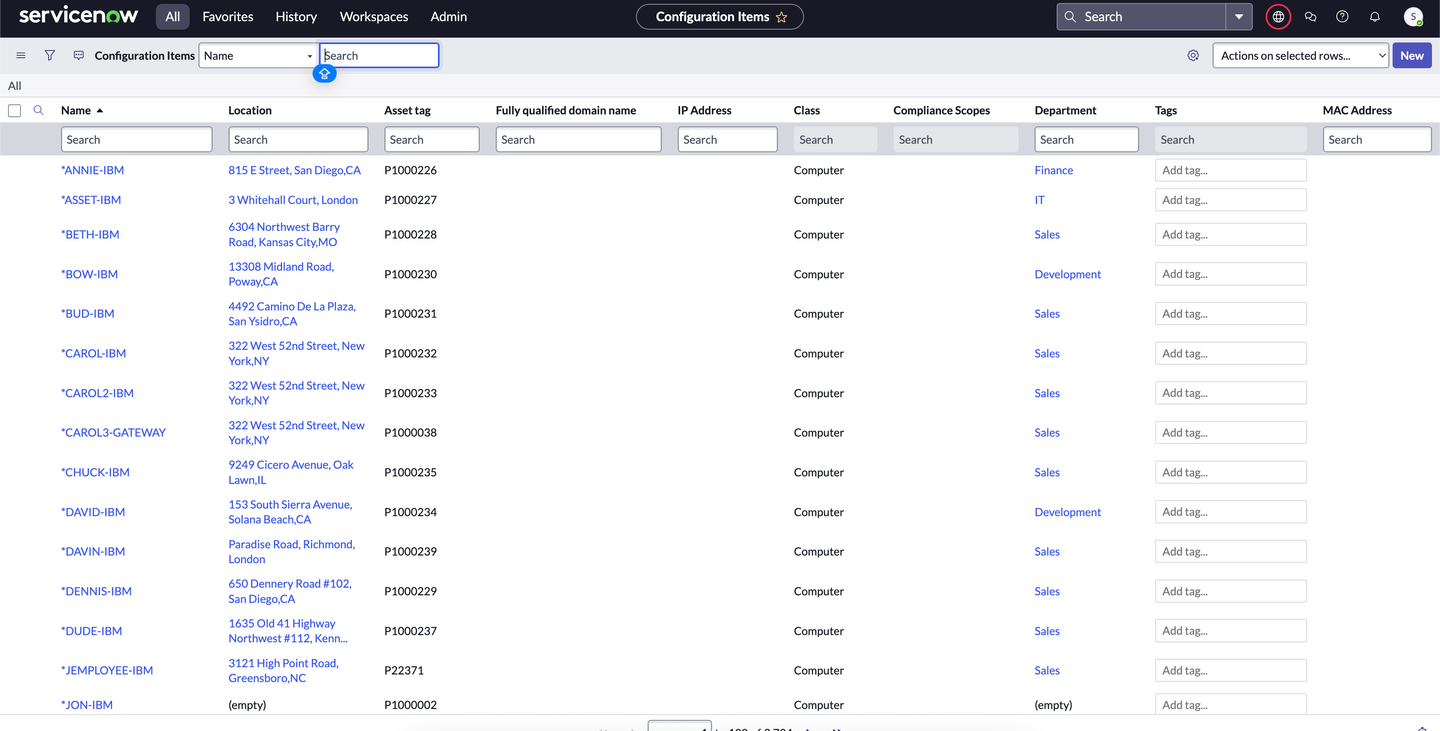
Task: Open the Admin menu
Action: pos(449,17)
